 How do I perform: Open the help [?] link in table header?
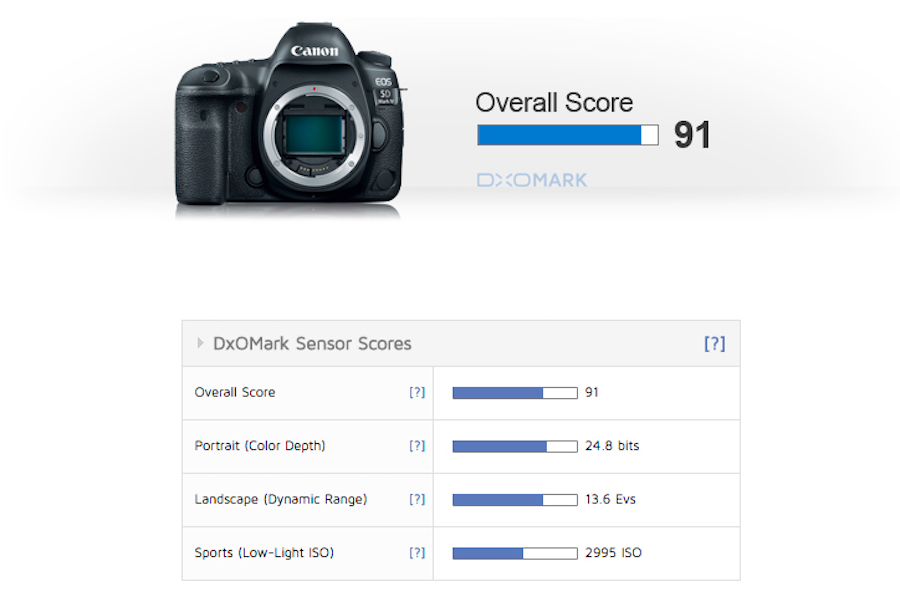(714, 343)
